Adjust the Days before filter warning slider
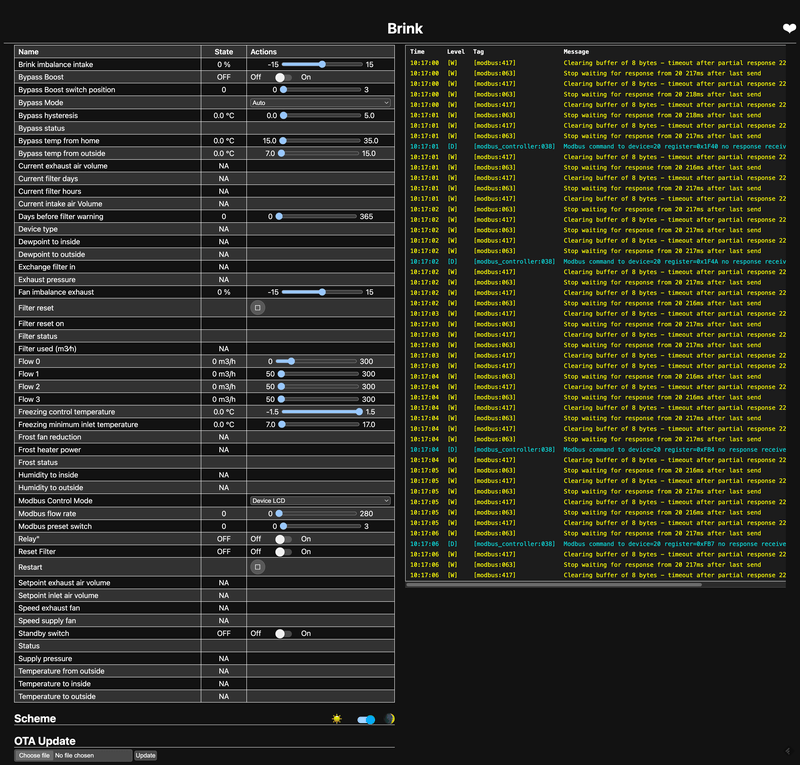This screenshot has width=800, height=765. coord(316,216)
